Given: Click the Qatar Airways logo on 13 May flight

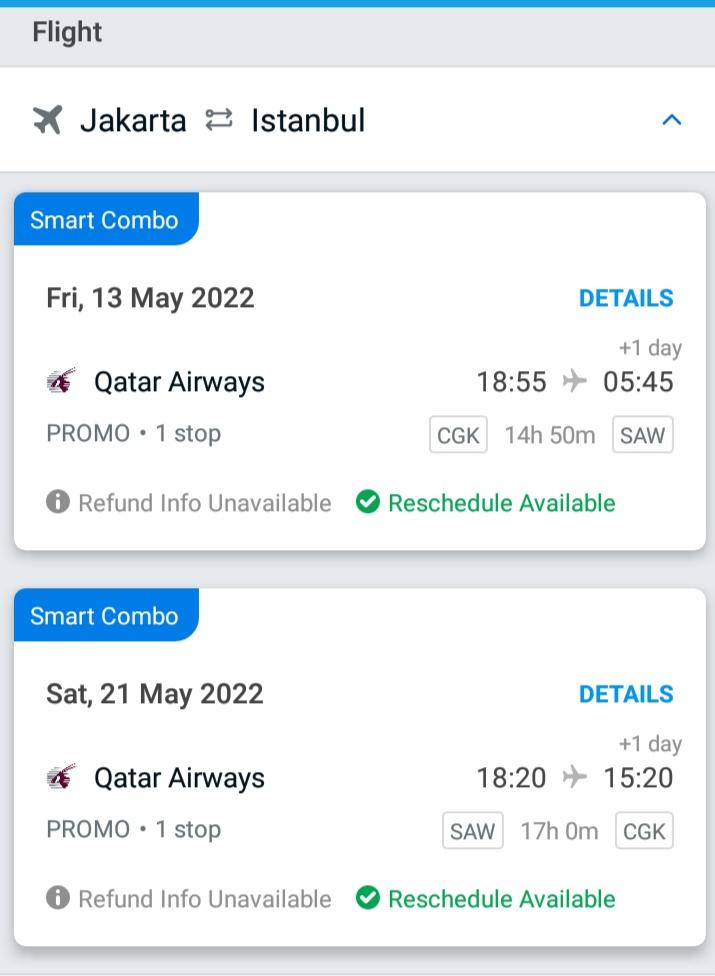Looking at the screenshot, I should (x=62, y=381).
